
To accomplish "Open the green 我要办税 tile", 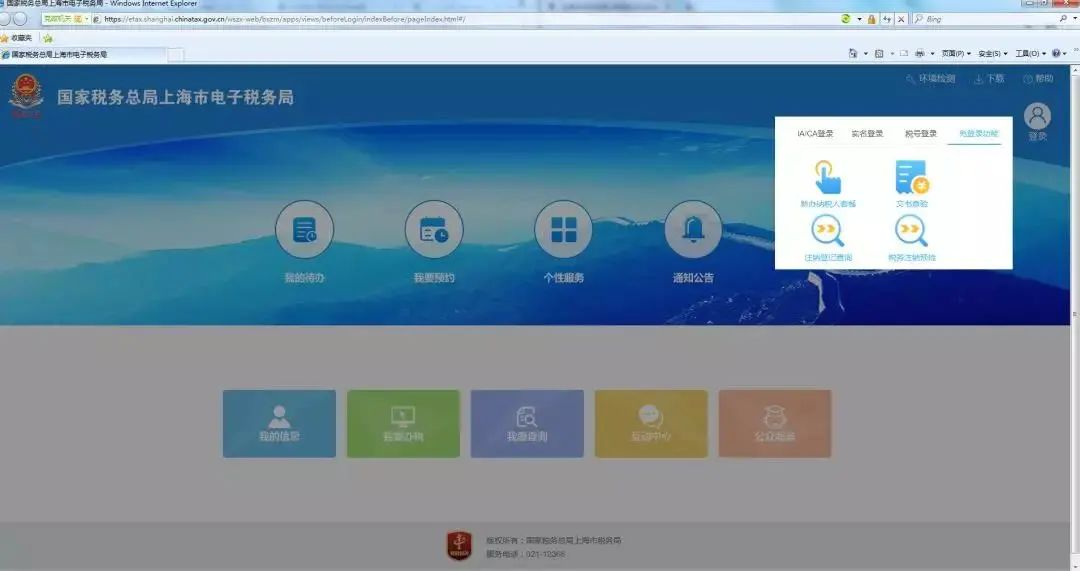I will pyautogui.click(x=403, y=424).
